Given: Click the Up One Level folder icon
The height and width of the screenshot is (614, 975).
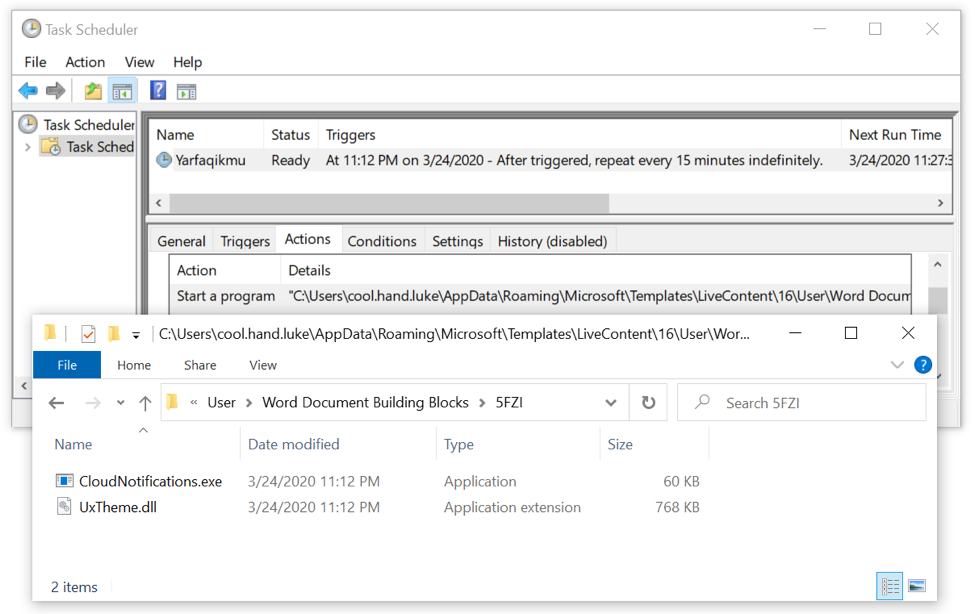Looking at the screenshot, I should pos(93,91).
